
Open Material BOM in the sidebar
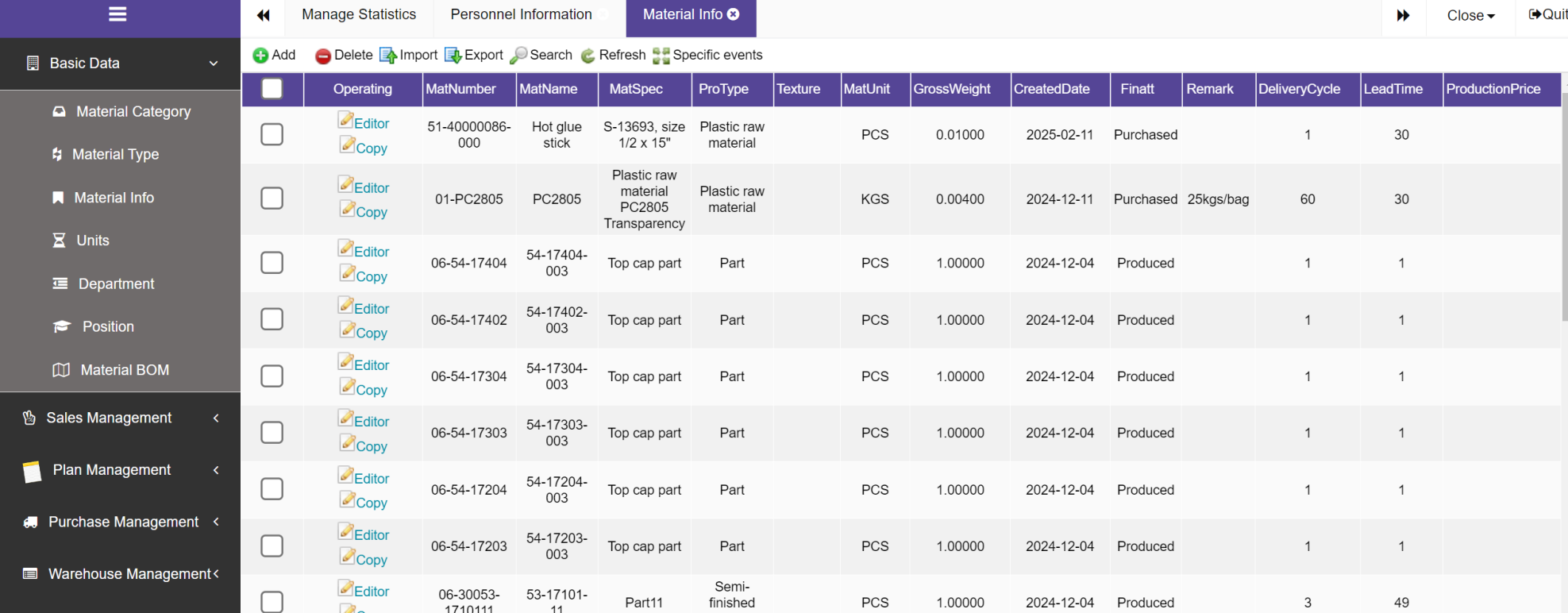[125, 370]
